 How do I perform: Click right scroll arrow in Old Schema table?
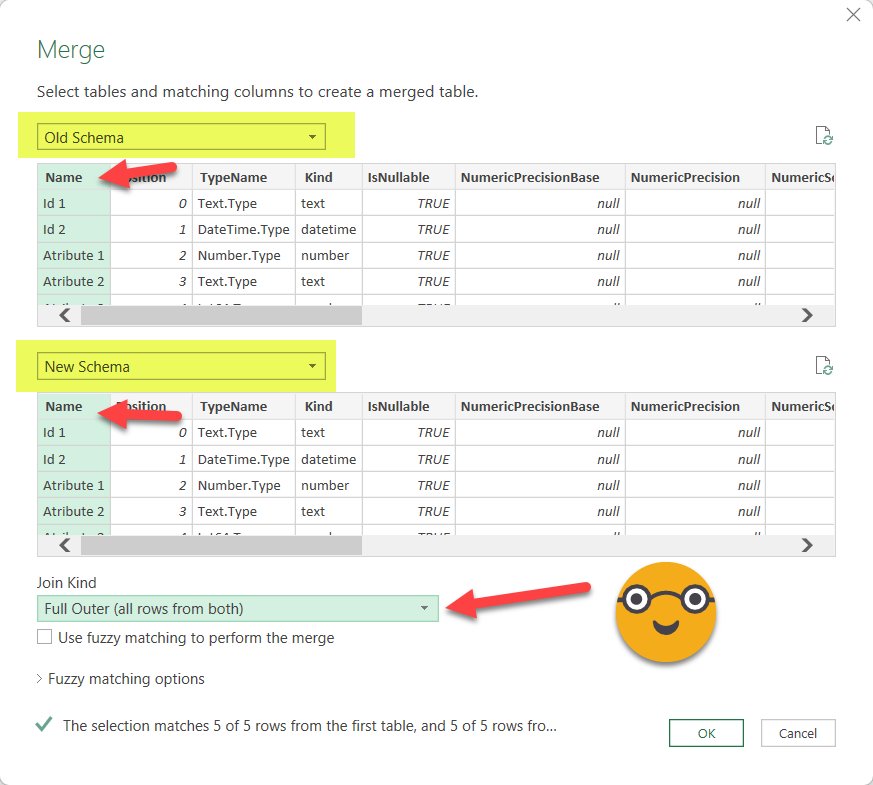point(807,315)
